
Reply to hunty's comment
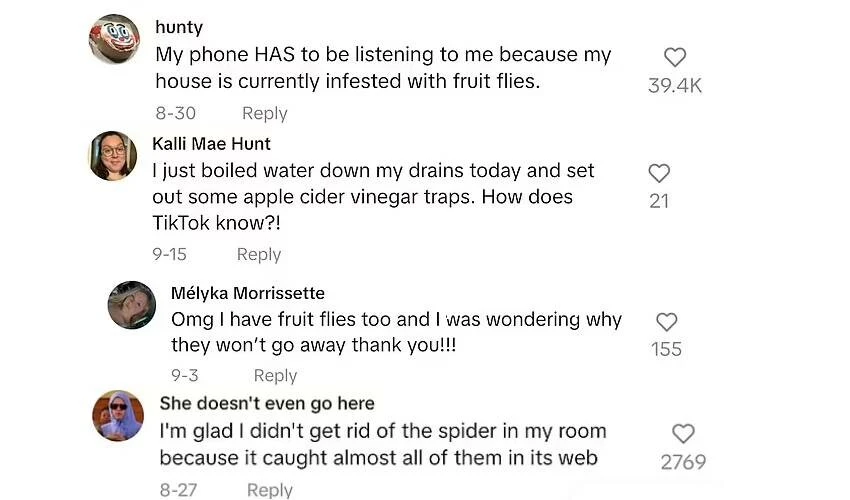pyautogui.click(x=265, y=113)
